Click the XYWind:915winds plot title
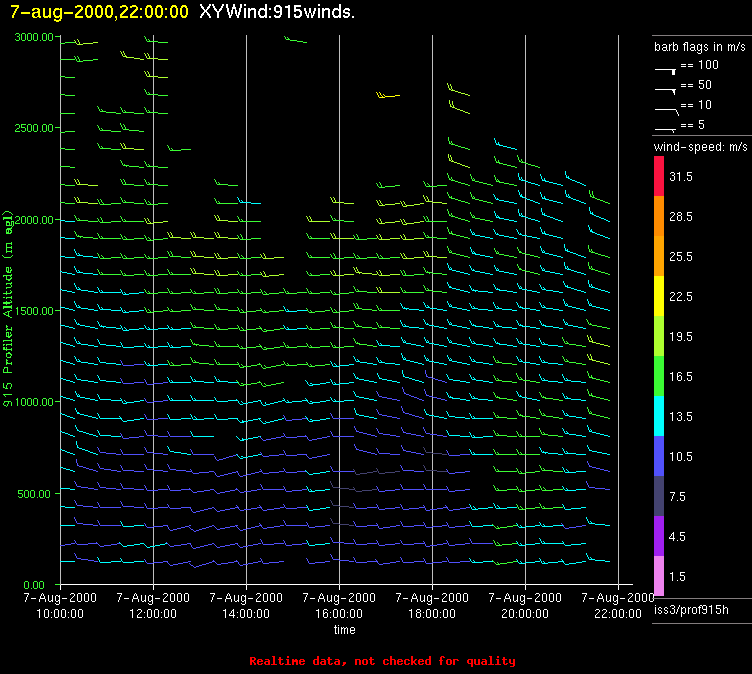 click(x=277, y=12)
